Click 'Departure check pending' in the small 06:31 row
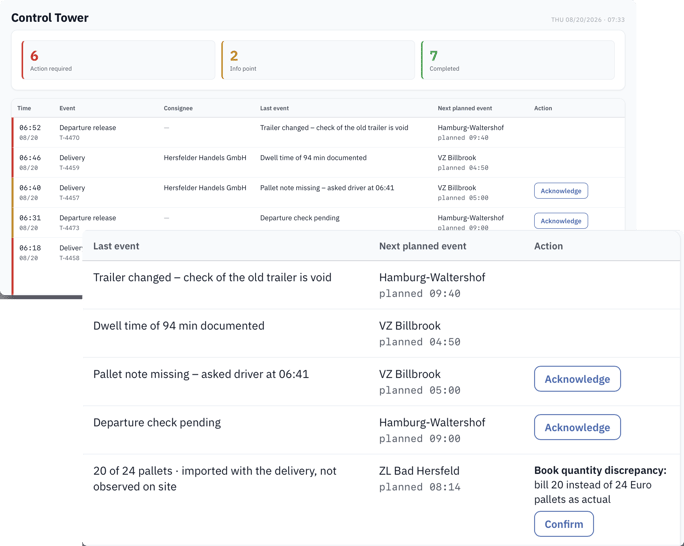 300,218
